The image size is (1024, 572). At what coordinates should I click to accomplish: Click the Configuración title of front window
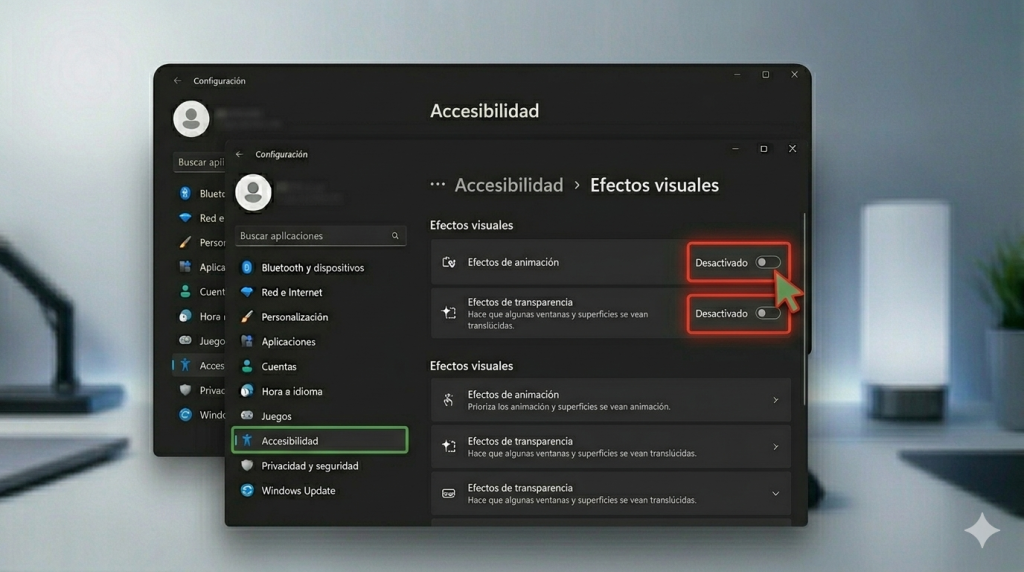coord(281,154)
